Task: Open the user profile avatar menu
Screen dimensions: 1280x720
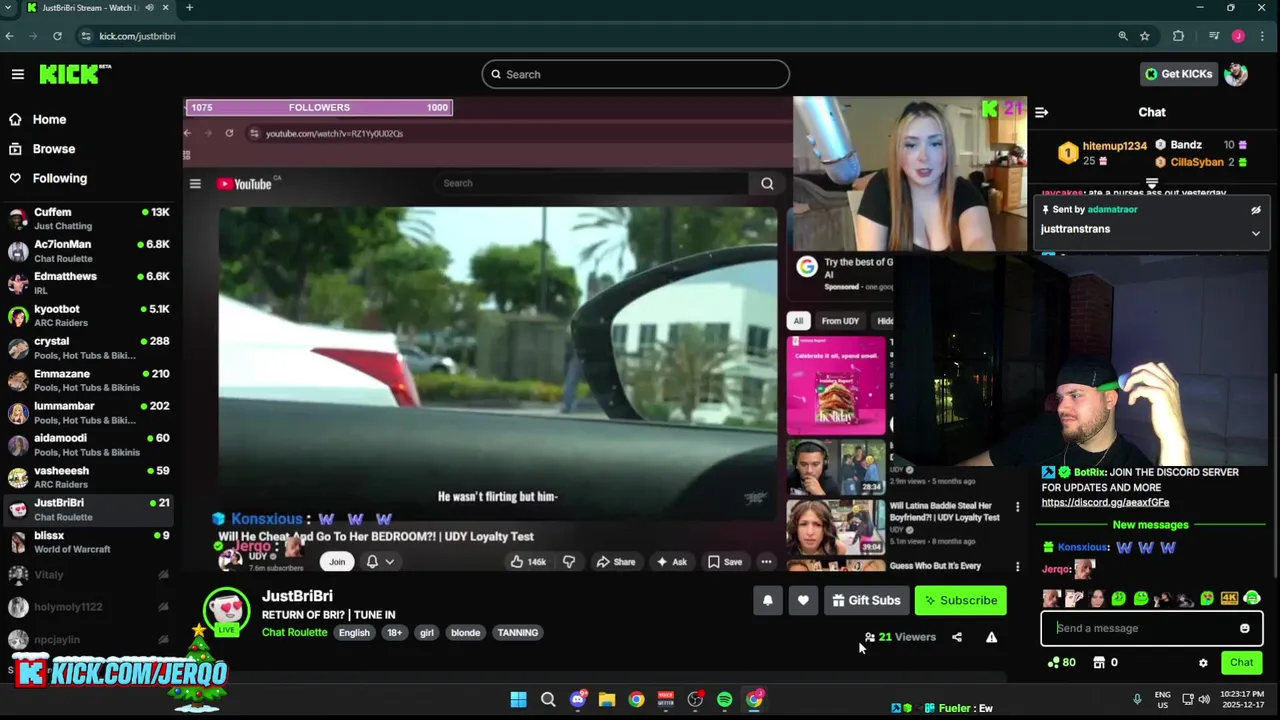Action: coord(1236,74)
